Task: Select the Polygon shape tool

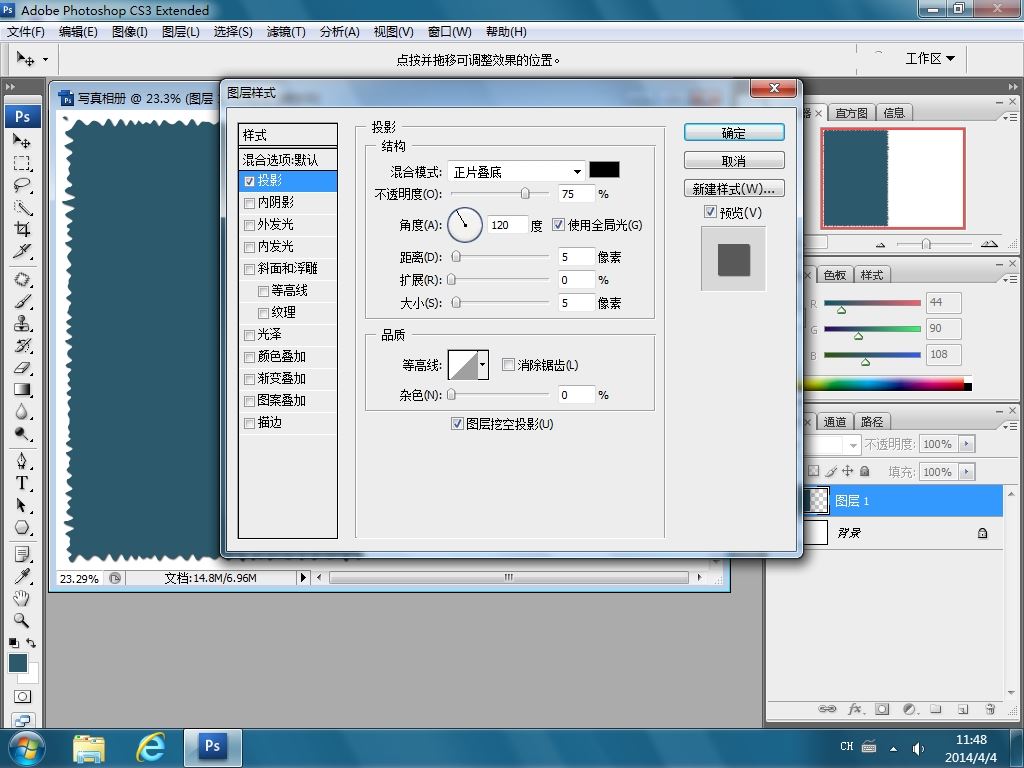Action: point(22,527)
